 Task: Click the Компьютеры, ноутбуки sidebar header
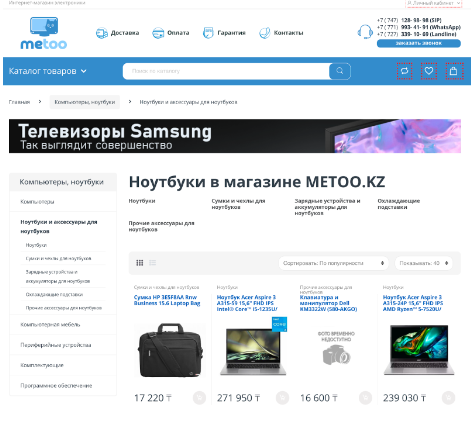63,182
